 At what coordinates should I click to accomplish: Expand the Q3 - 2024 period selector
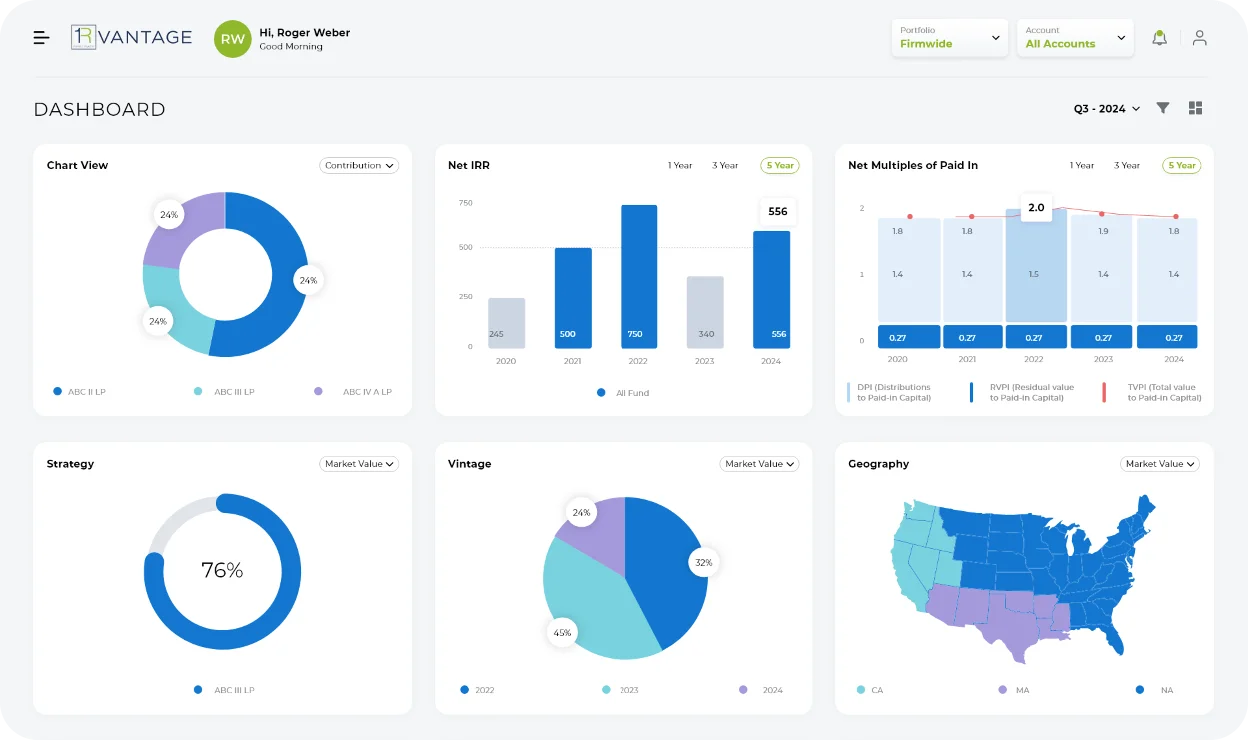tap(1107, 109)
